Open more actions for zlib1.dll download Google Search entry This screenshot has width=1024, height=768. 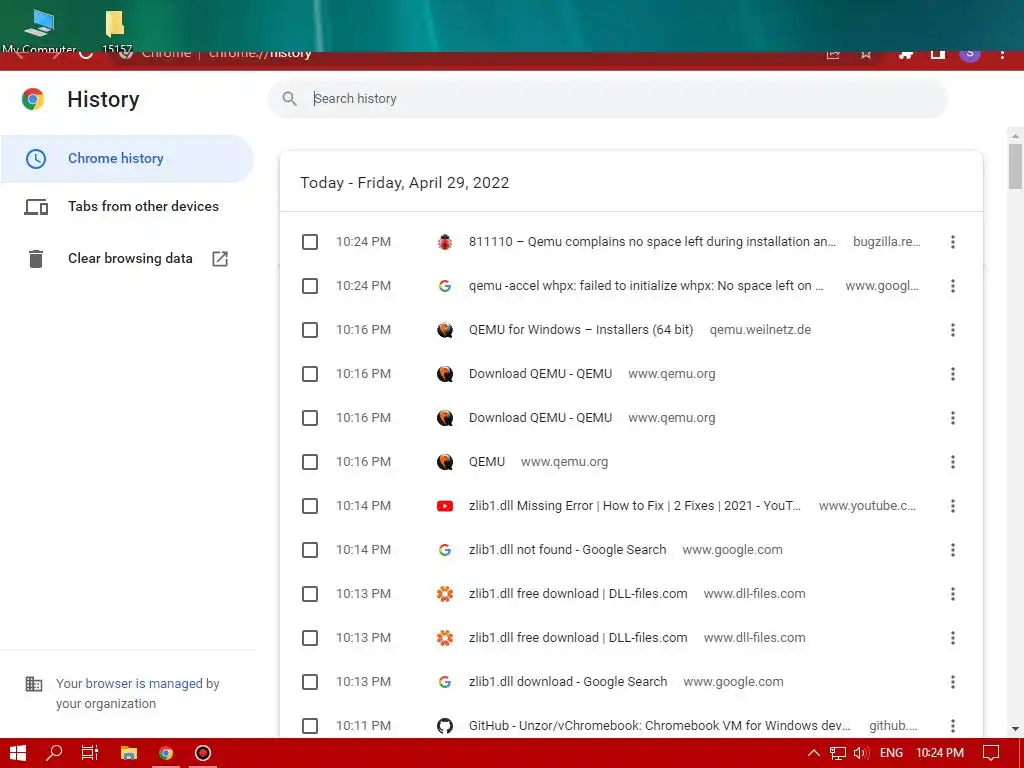coord(953,682)
